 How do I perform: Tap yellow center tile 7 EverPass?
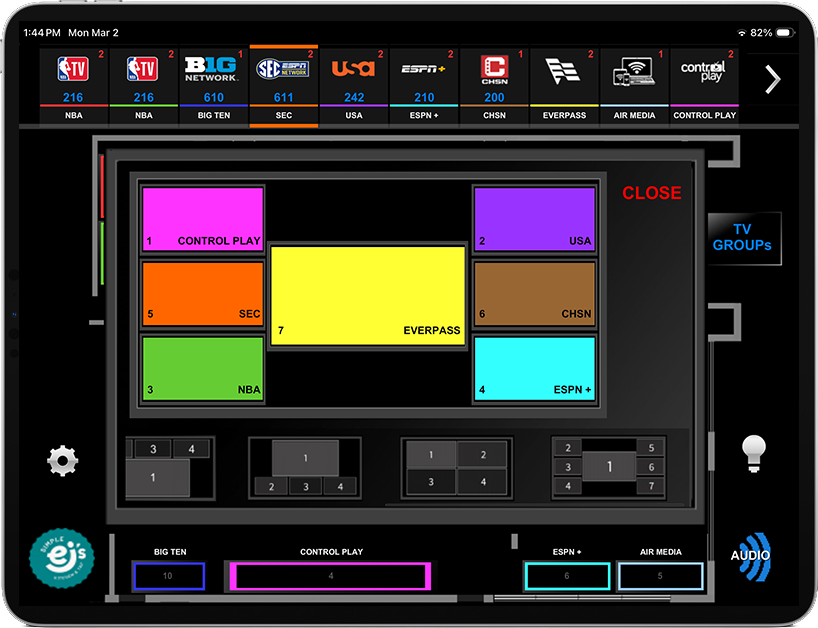(368, 296)
